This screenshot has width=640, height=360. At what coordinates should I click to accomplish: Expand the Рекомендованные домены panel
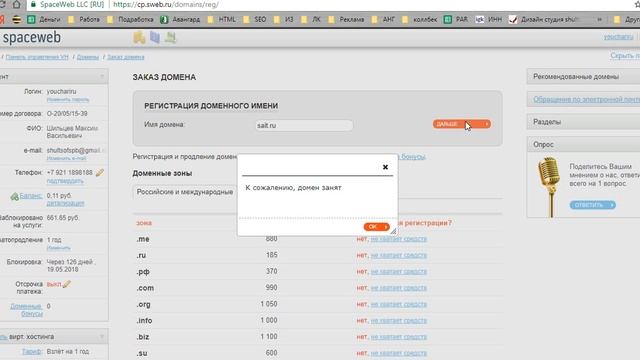(584, 76)
